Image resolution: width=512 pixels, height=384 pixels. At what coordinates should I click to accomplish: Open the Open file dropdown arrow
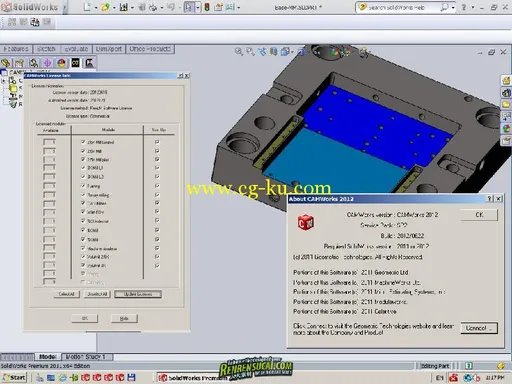point(114,7)
